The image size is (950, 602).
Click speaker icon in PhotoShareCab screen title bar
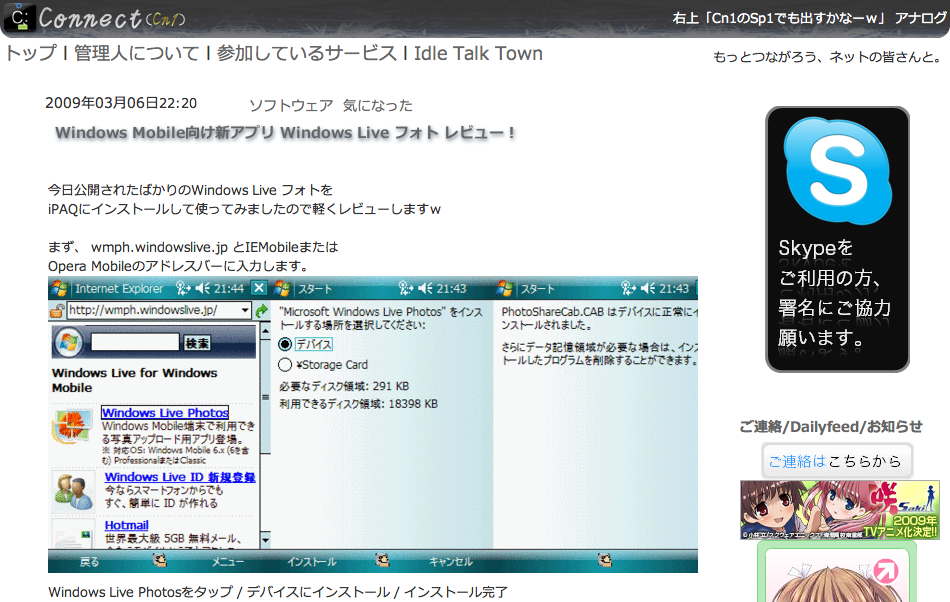(x=648, y=288)
